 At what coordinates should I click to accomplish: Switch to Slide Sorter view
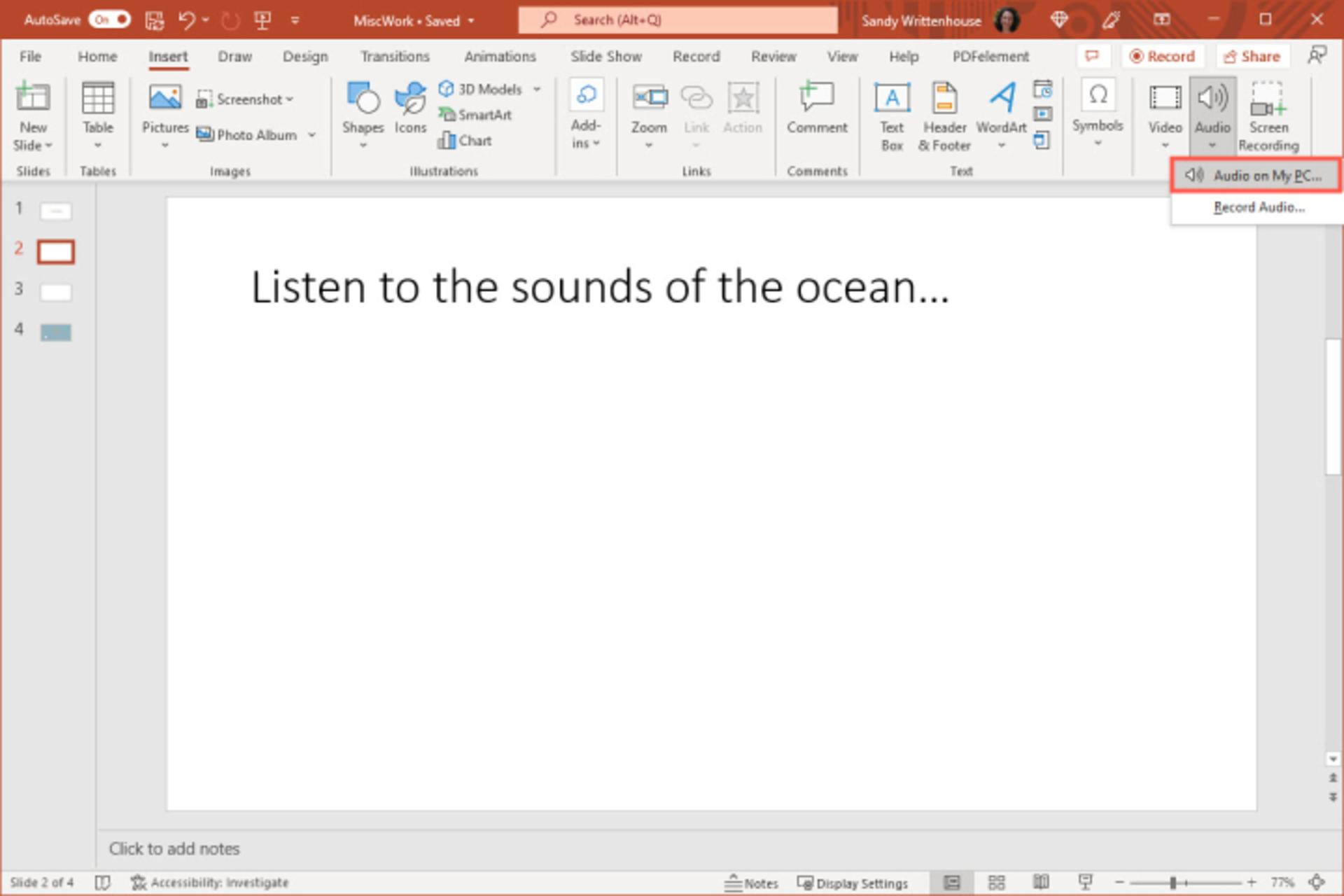(x=996, y=883)
